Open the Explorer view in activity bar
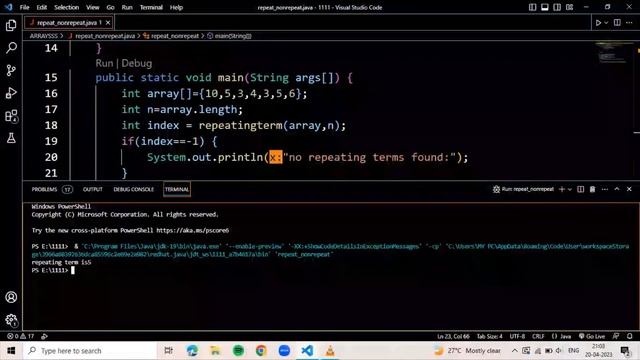 (x=11, y=25)
